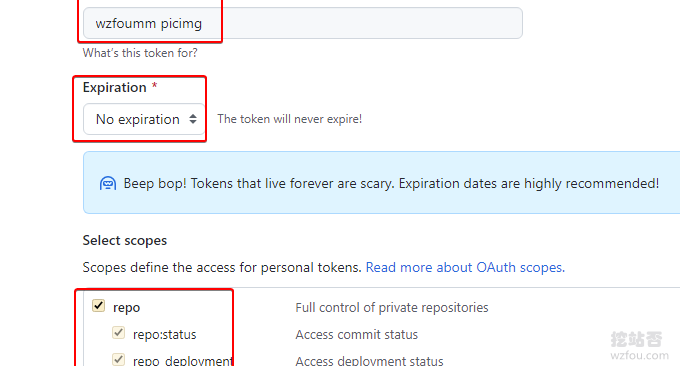
Task: Click the red asterisk beside Expiration
Action: pyautogui.click(x=154, y=85)
